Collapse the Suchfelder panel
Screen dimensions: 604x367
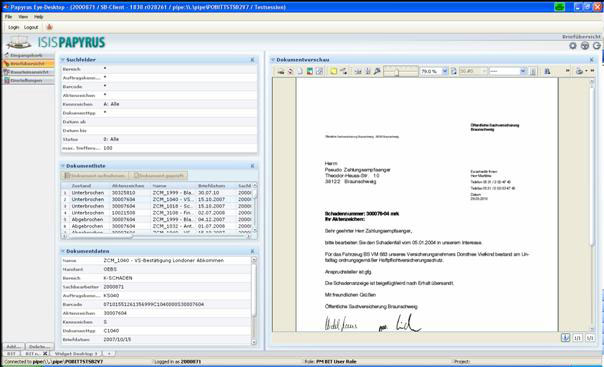point(62,60)
